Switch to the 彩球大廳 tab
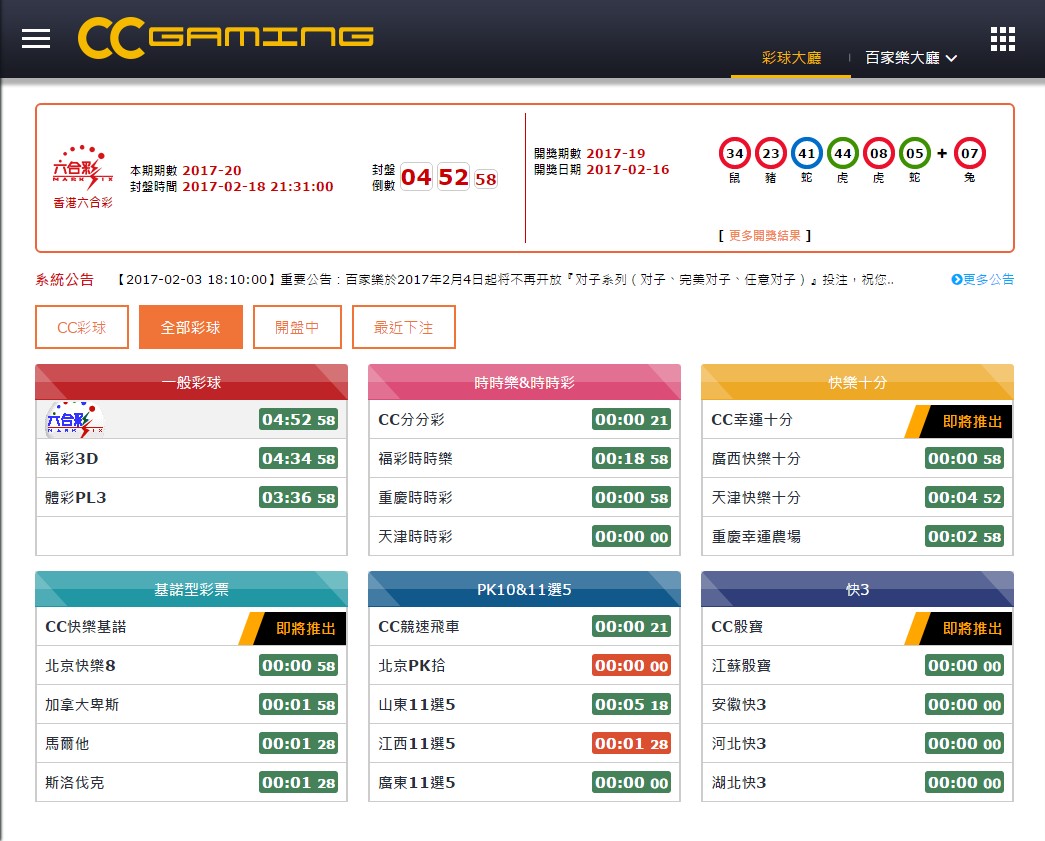The height and width of the screenshot is (841, 1045). tap(791, 58)
